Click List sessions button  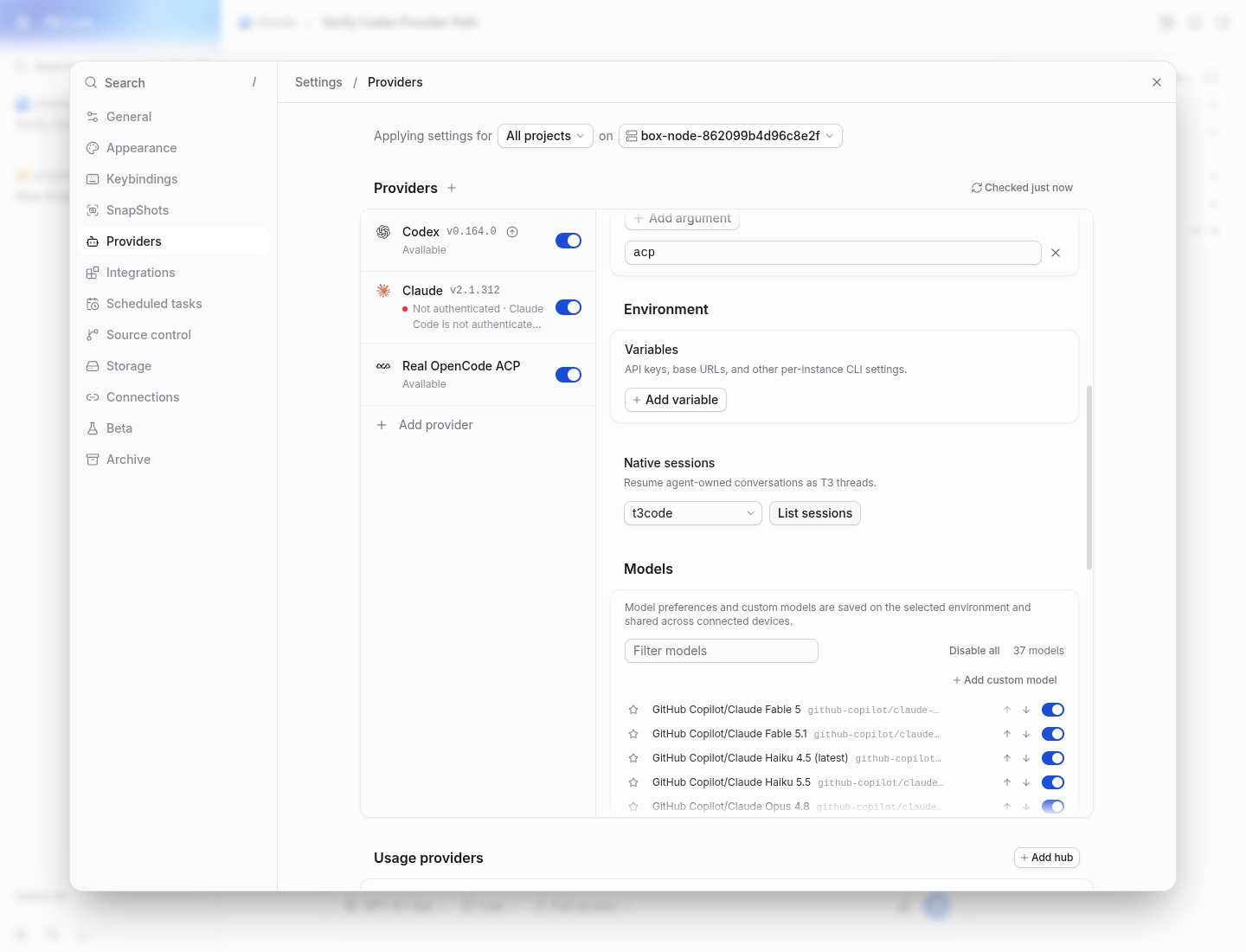point(815,513)
